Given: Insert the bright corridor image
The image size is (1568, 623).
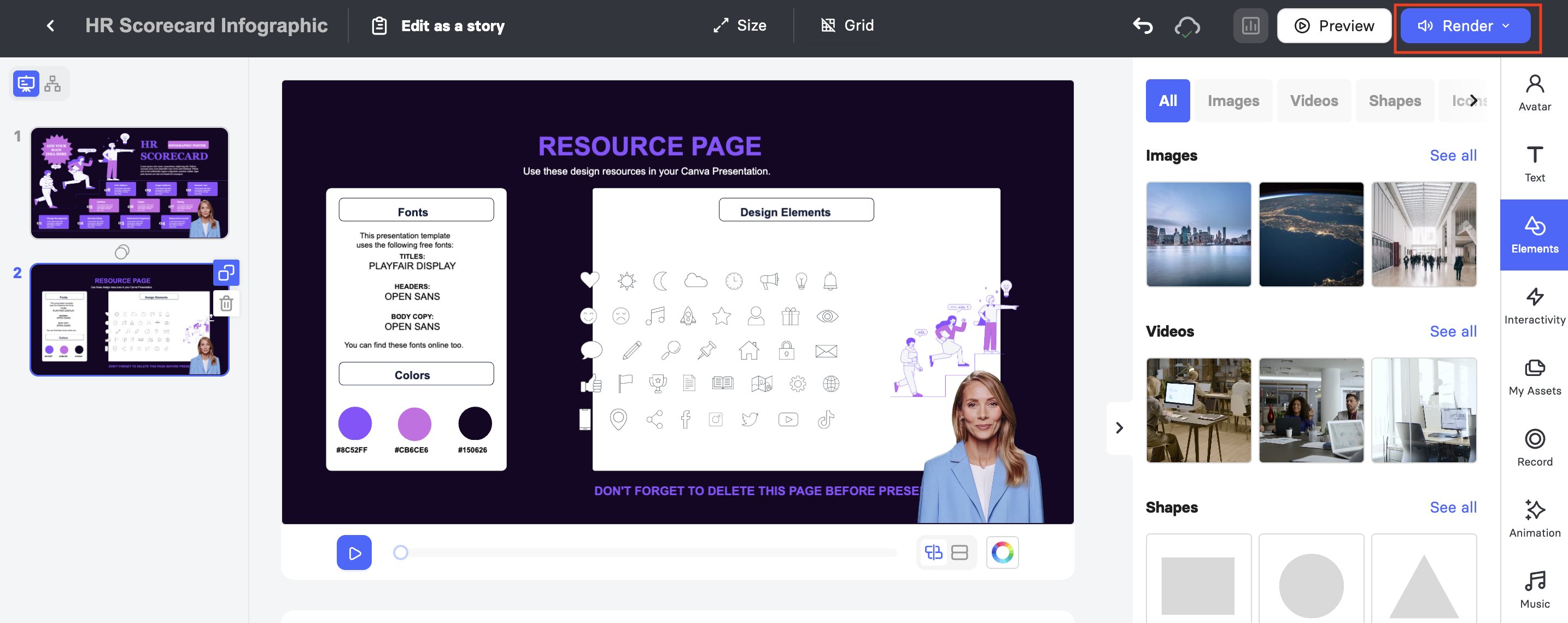Looking at the screenshot, I should [x=1424, y=234].
